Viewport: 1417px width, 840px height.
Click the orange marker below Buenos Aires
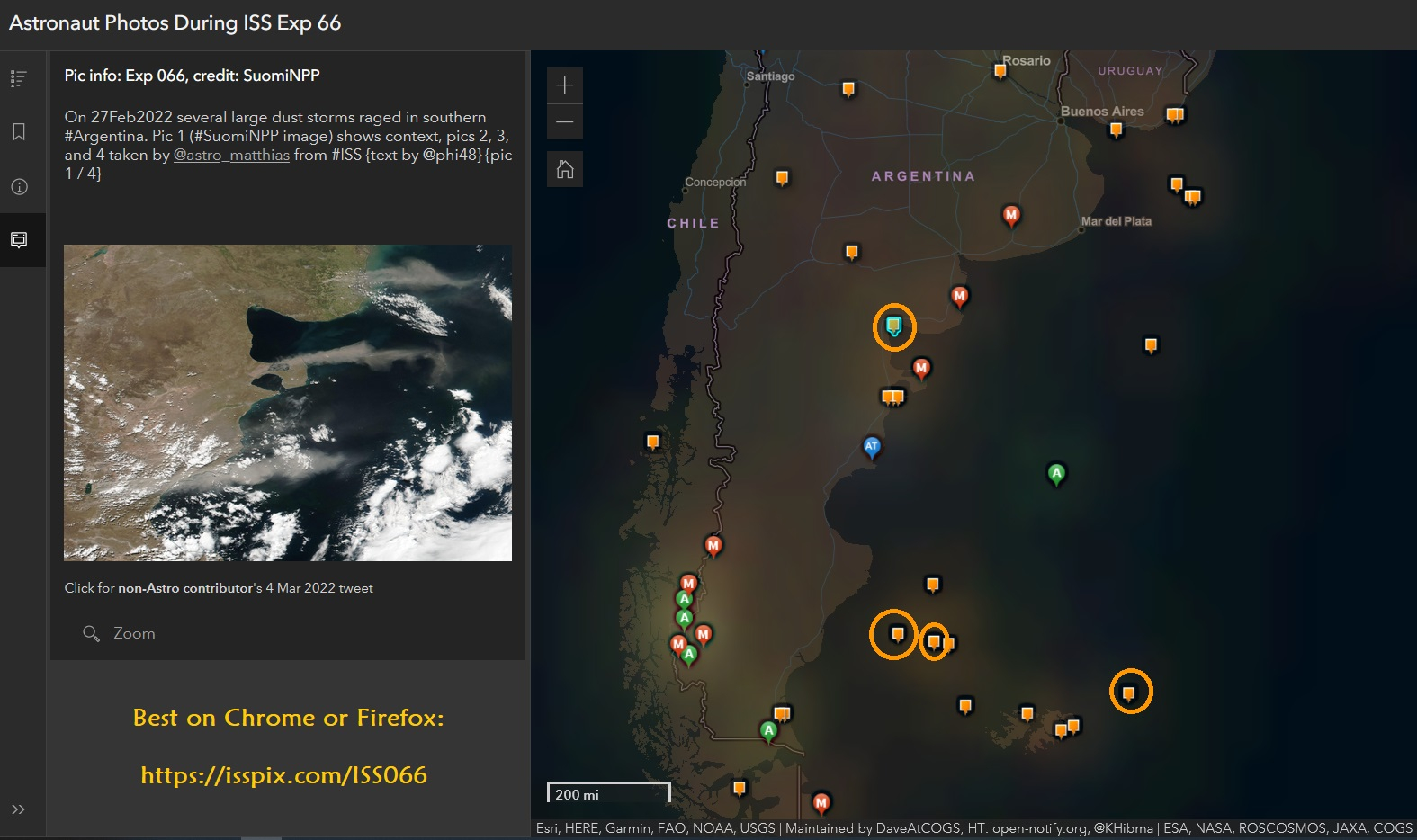pyautogui.click(x=1116, y=130)
